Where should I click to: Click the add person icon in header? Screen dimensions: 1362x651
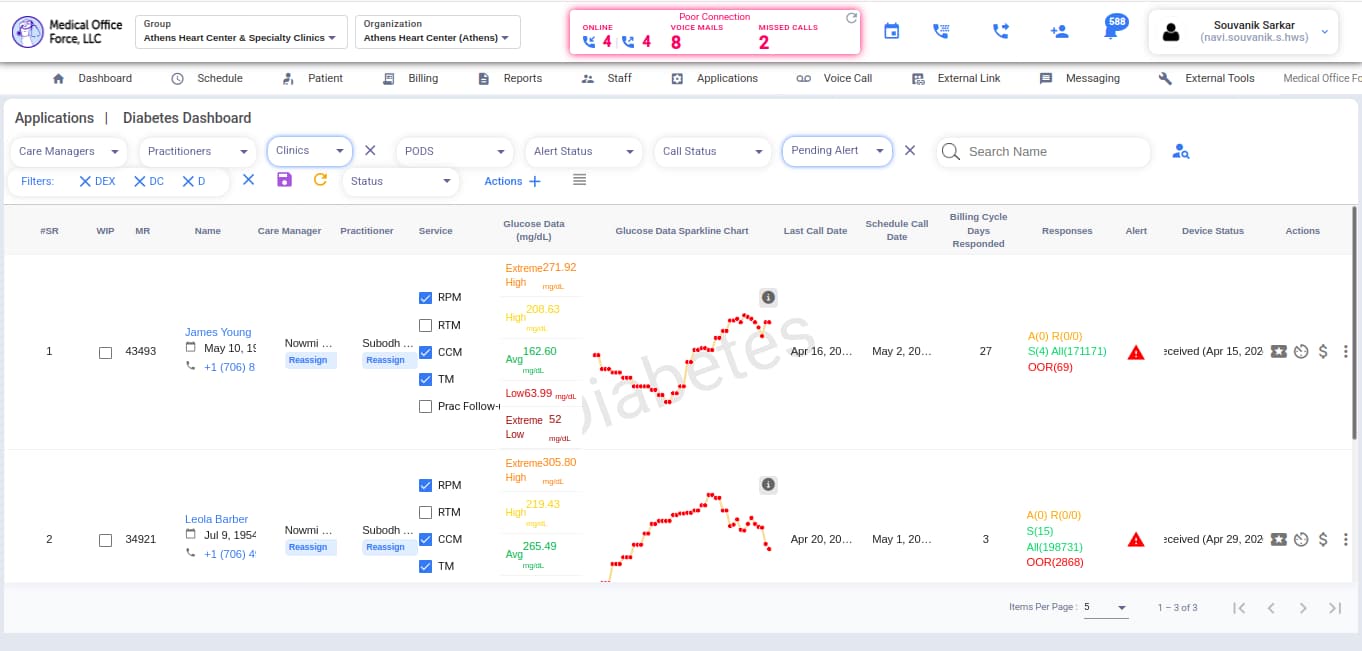click(x=1060, y=32)
